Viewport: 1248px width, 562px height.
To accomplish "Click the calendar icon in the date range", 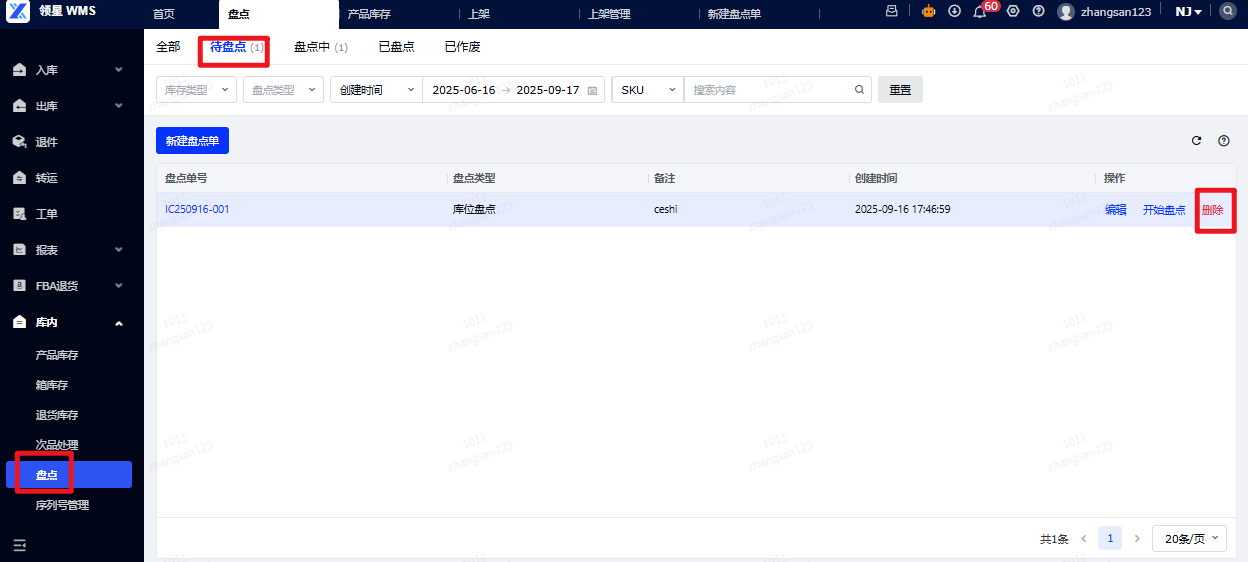I will [592, 90].
